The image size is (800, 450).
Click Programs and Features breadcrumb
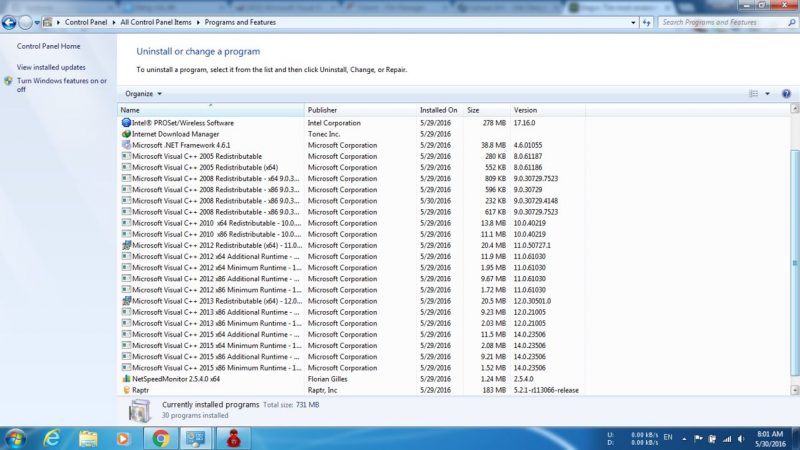[240, 22]
